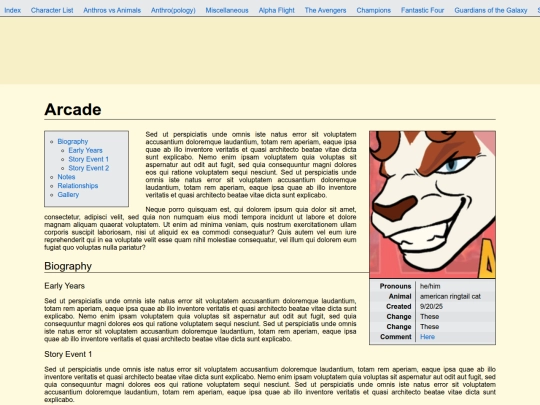Open the Index nav link

coord(12,10)
